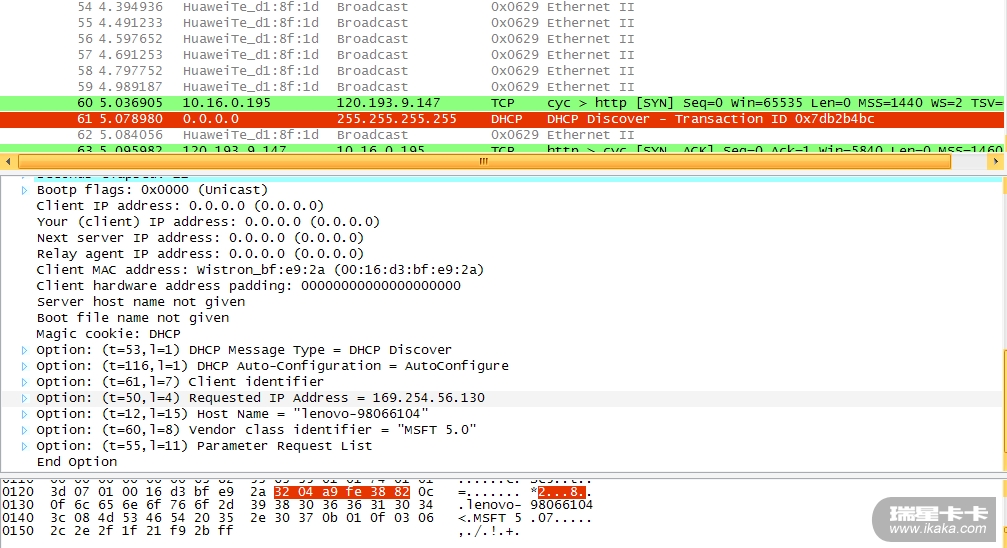Select Boot file name not given line
The width and height of the screenshot is (1007, 548).
(x=132, y=318)
